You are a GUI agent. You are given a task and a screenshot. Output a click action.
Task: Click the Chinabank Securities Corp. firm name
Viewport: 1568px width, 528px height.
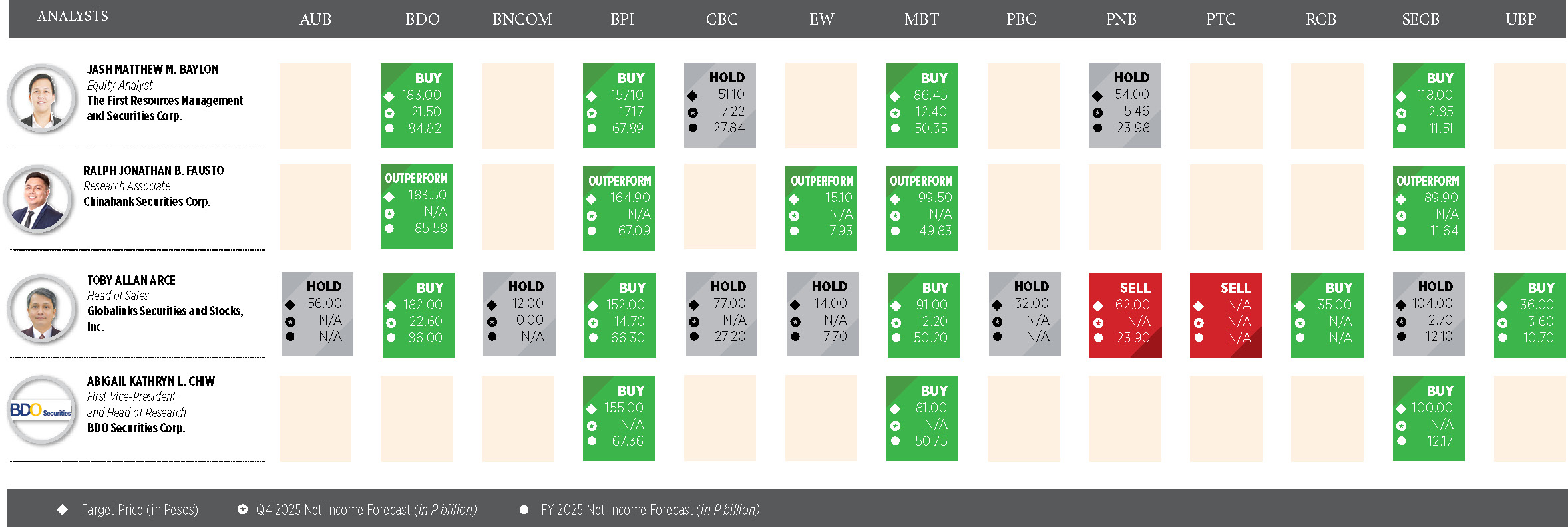pos(146,201)
